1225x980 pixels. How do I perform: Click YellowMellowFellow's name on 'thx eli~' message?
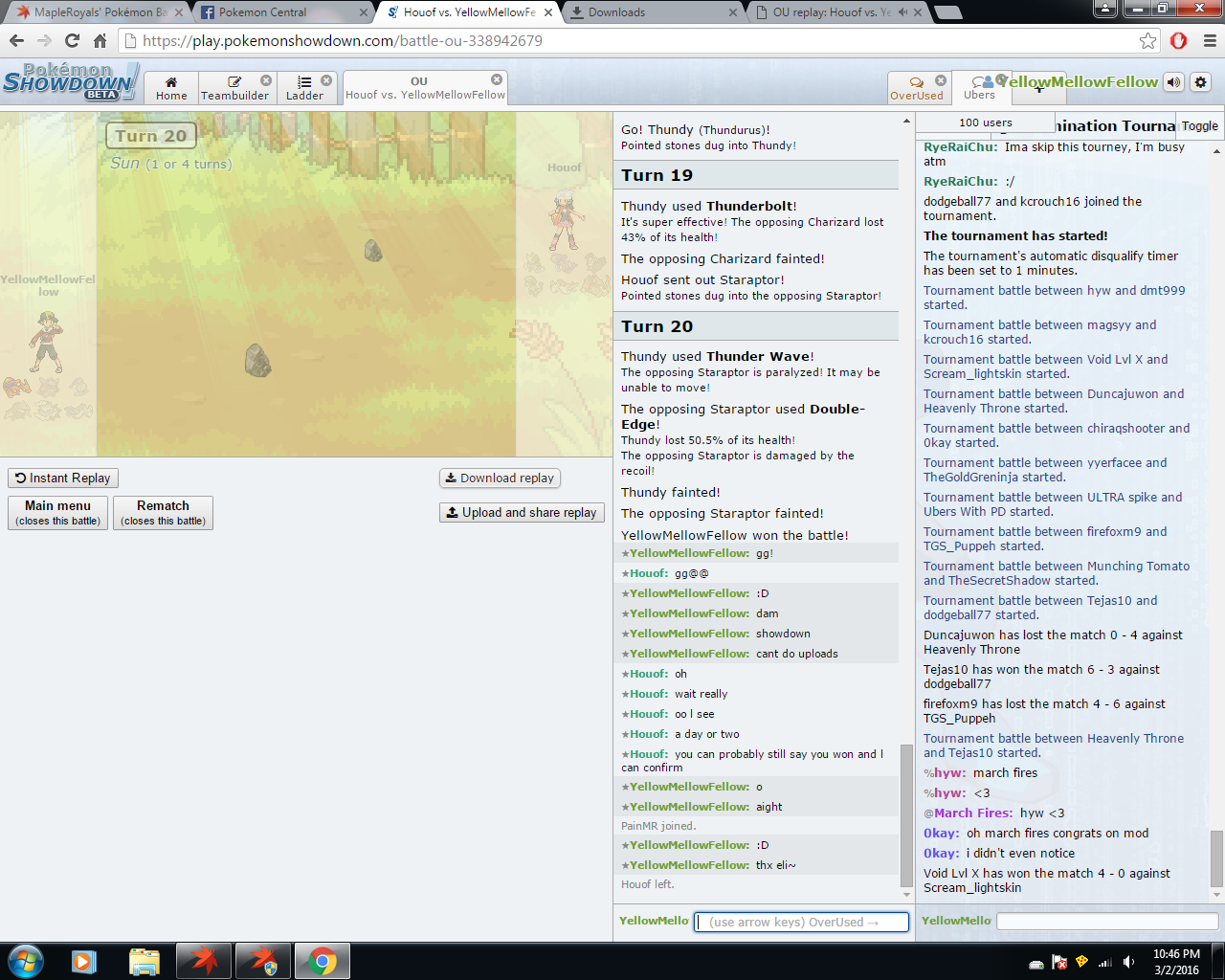pyautogui.click(x=689, y=865)
